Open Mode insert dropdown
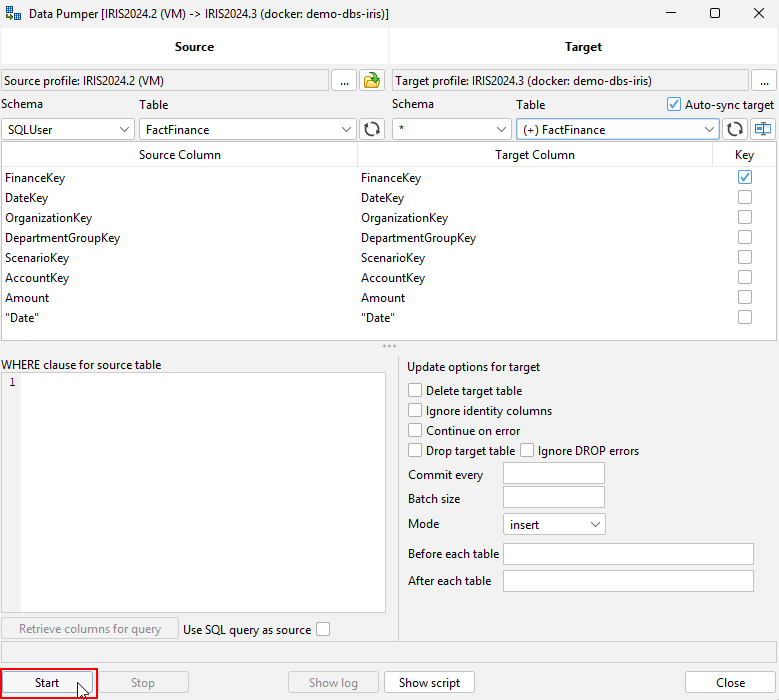Screen dimensions: 779x700 [554, 524]
